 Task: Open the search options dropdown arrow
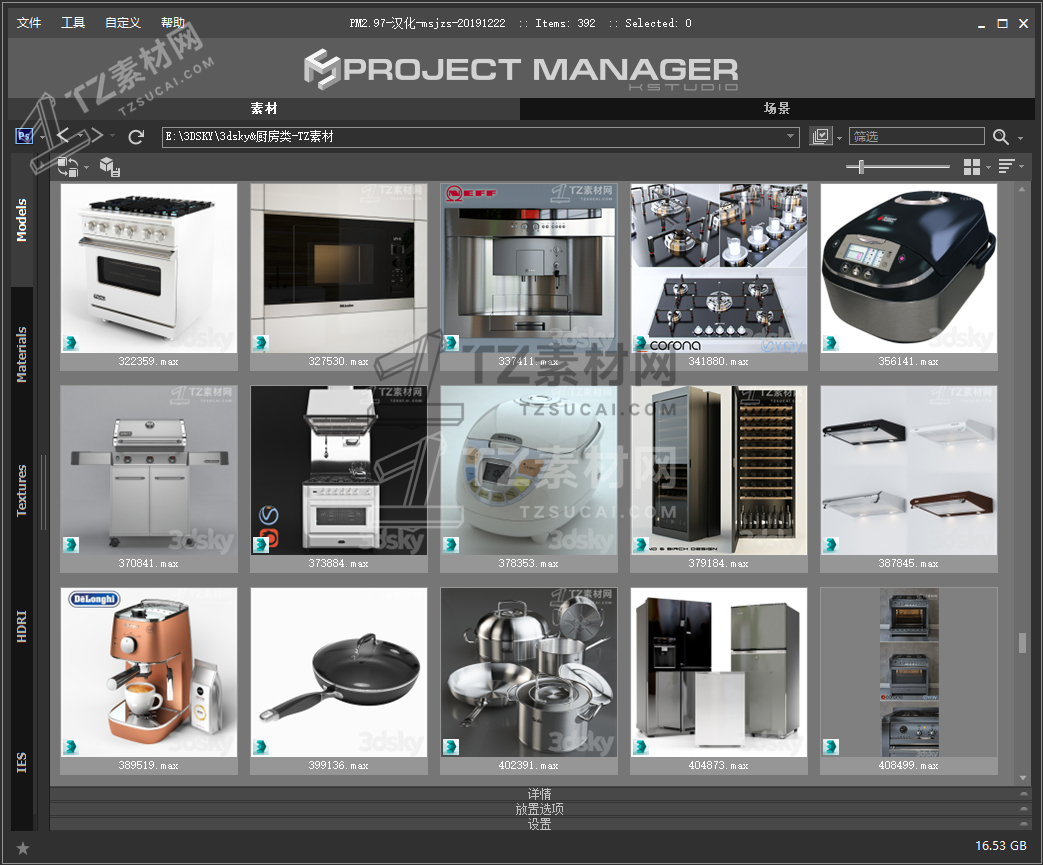[x=1020, y=138]
